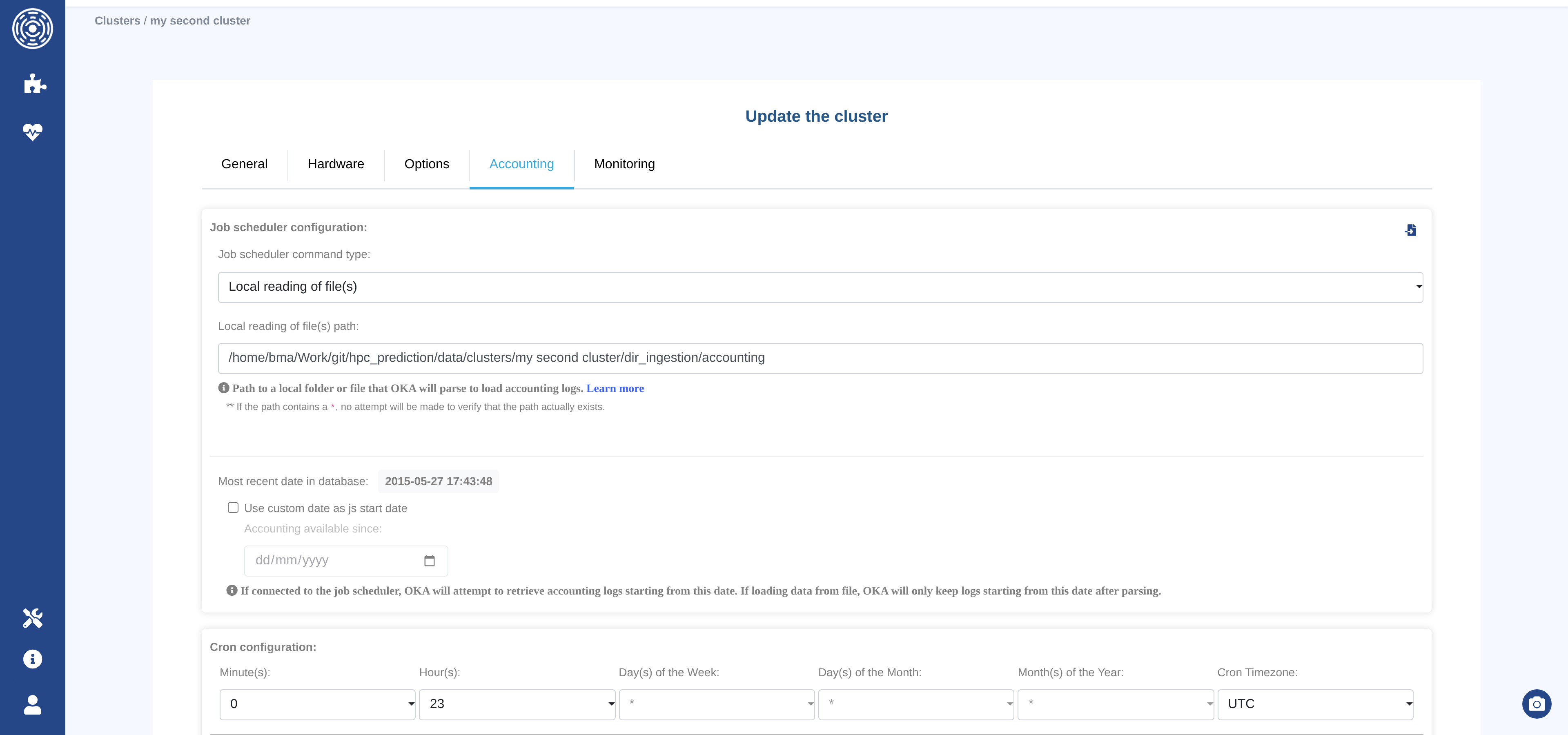
Task: Click the local file path input field
Action: (x=820, y=358)
